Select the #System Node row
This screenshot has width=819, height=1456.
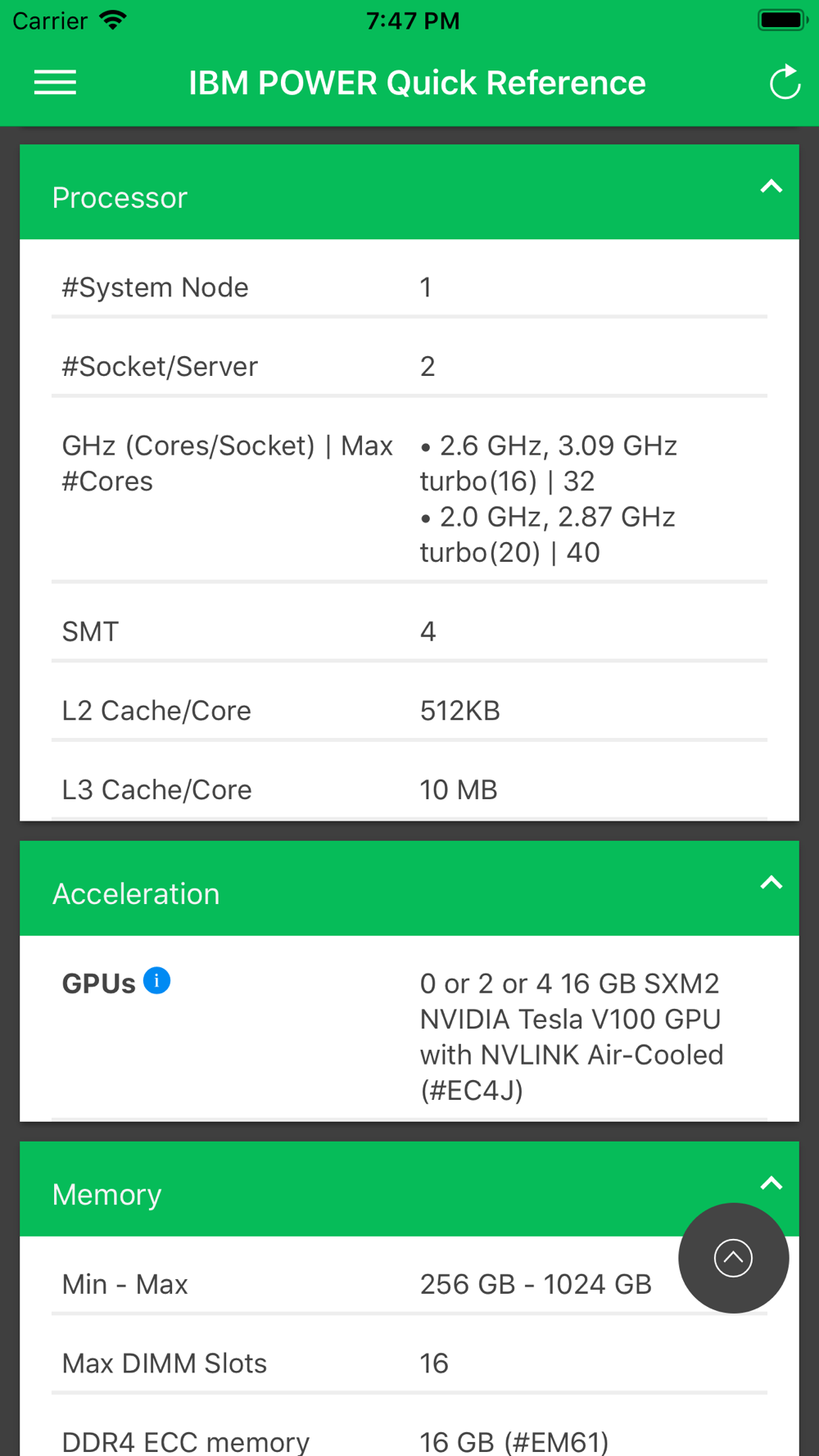[x=409, y=287]
